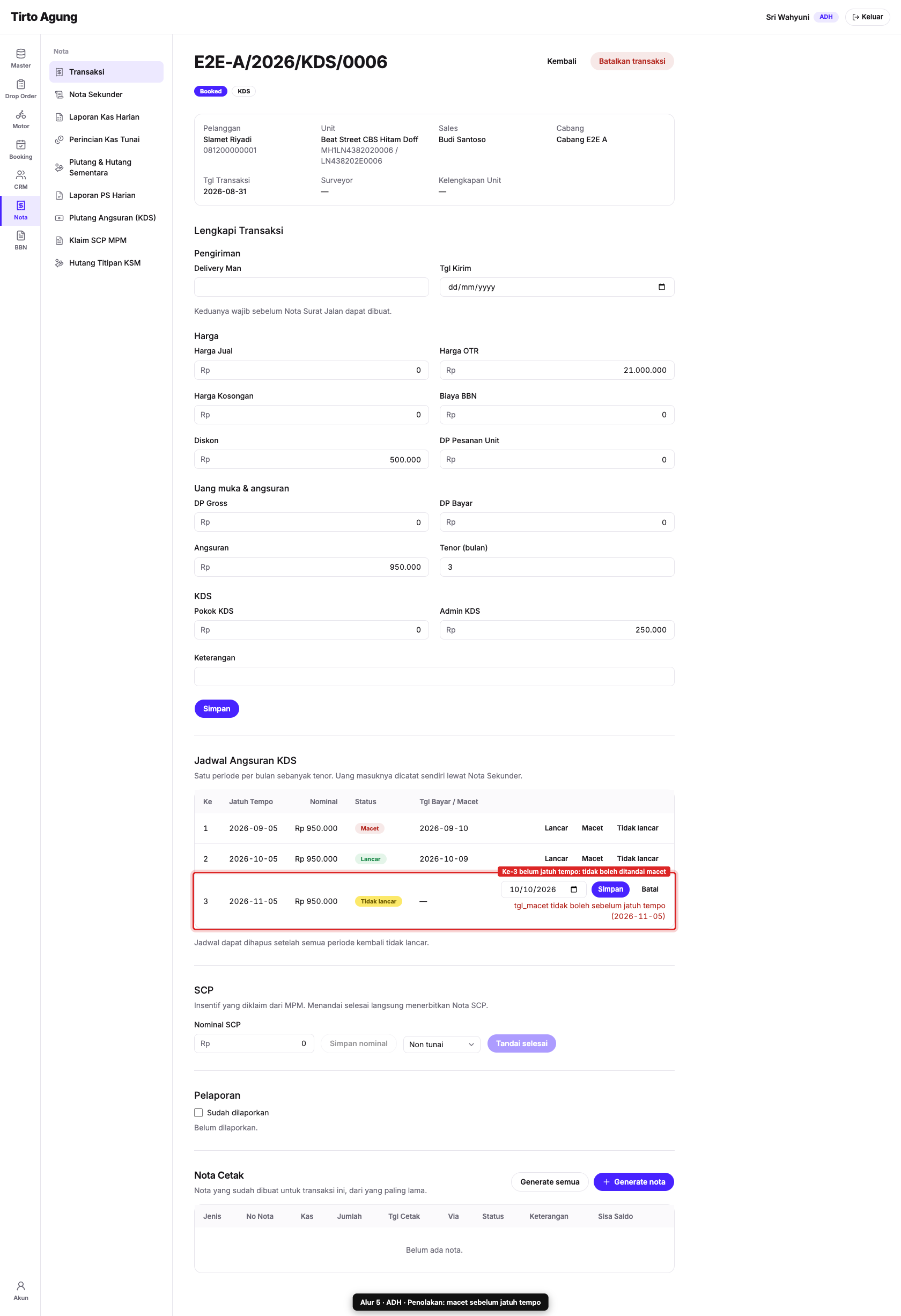Screen dimensions: 901x1316
Task: Click Batal in installment row 3
Action: coord(649,889)
